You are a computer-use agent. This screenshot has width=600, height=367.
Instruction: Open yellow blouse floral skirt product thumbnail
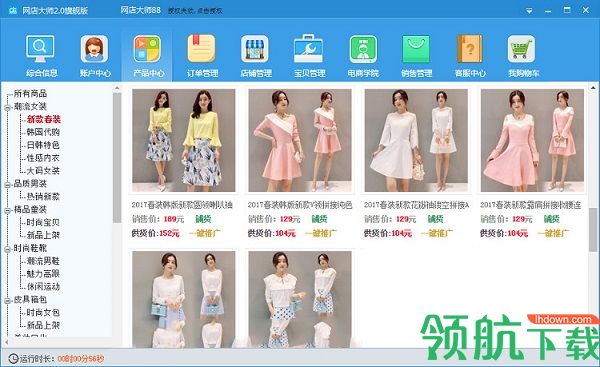pyautogui.click(x=184, y=140)
